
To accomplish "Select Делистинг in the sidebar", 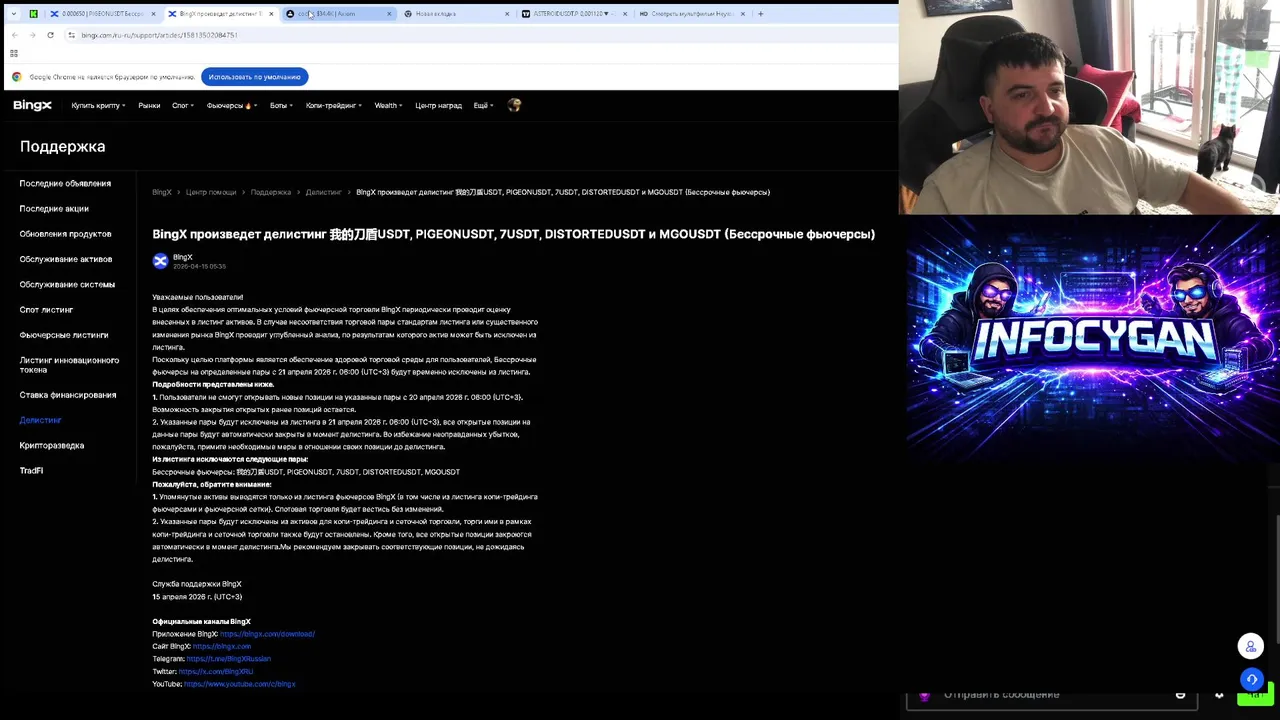I will pyautogui.click(x=41, y=420).
